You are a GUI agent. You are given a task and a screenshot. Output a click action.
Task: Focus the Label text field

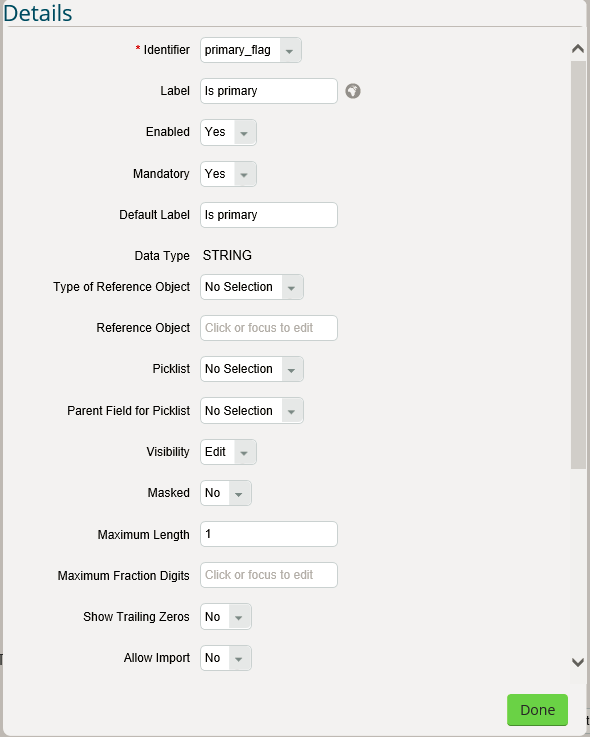[269, 91]
